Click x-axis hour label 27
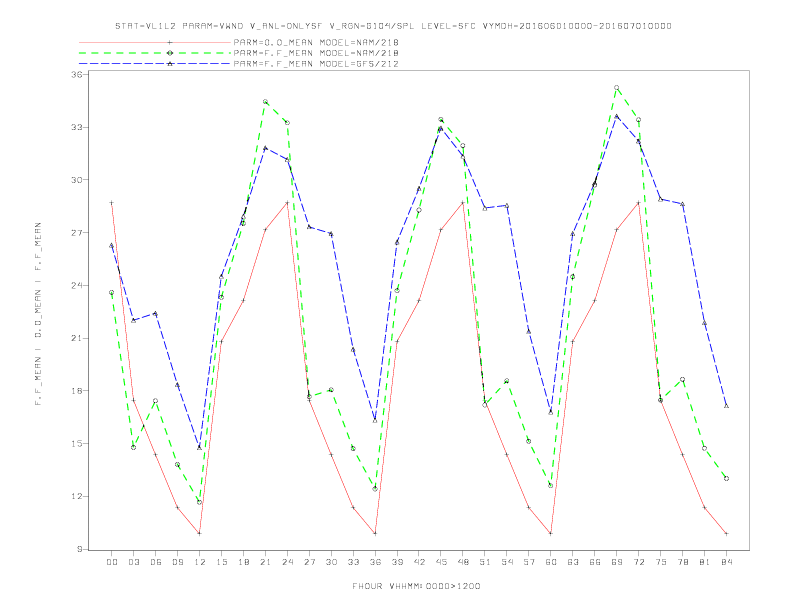 309,562
